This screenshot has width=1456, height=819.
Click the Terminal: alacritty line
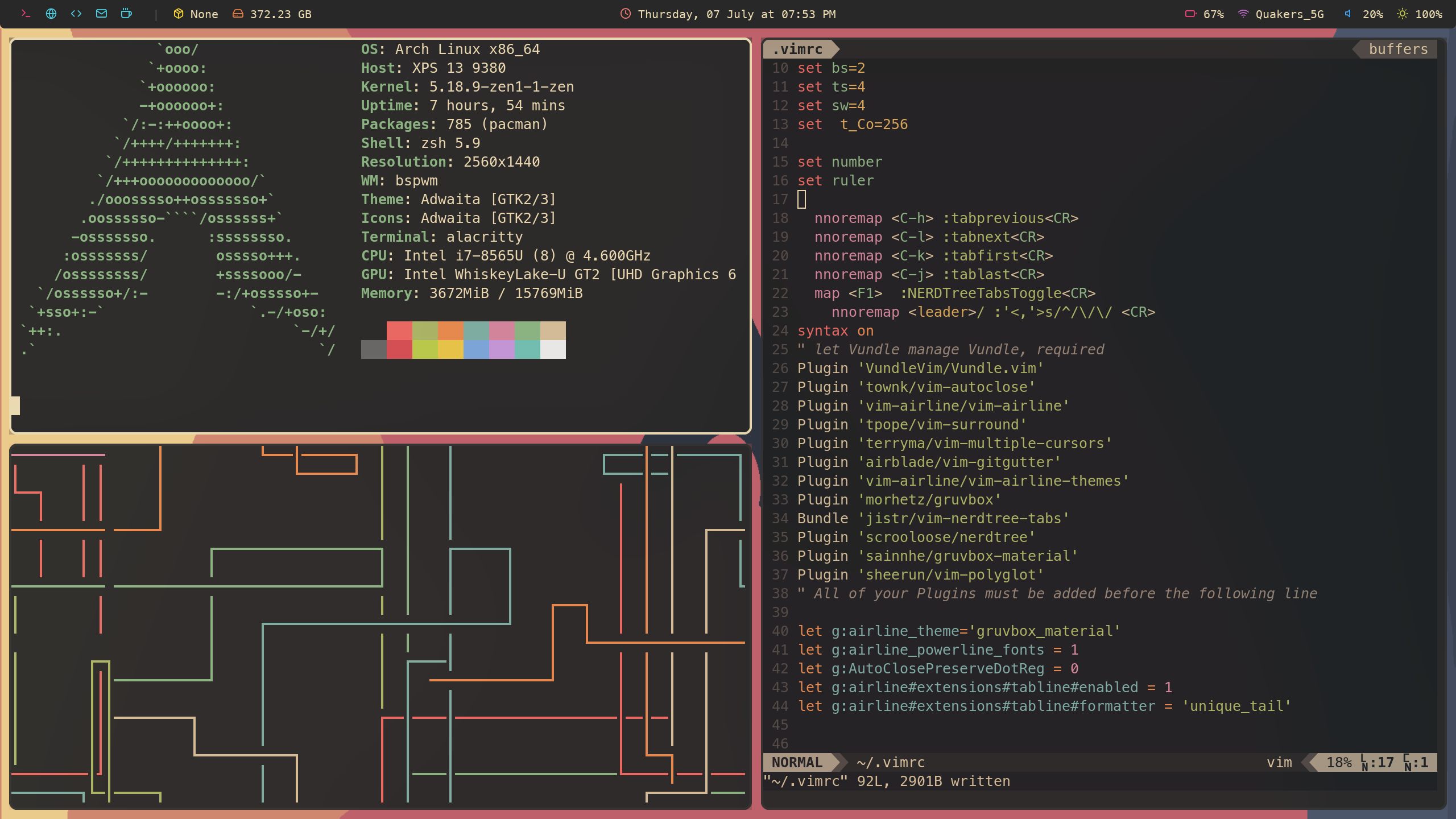[442, 237]
